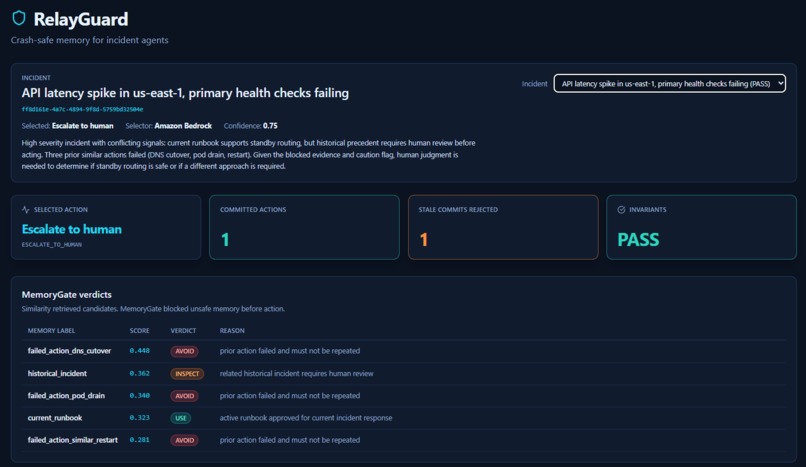Click the VERDICT column header
Screen dimensions: 806x467
[183, 331]
